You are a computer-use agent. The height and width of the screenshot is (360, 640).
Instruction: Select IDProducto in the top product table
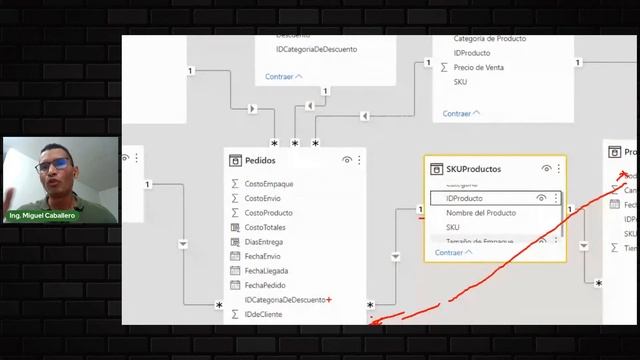click(x=472, y=53)
